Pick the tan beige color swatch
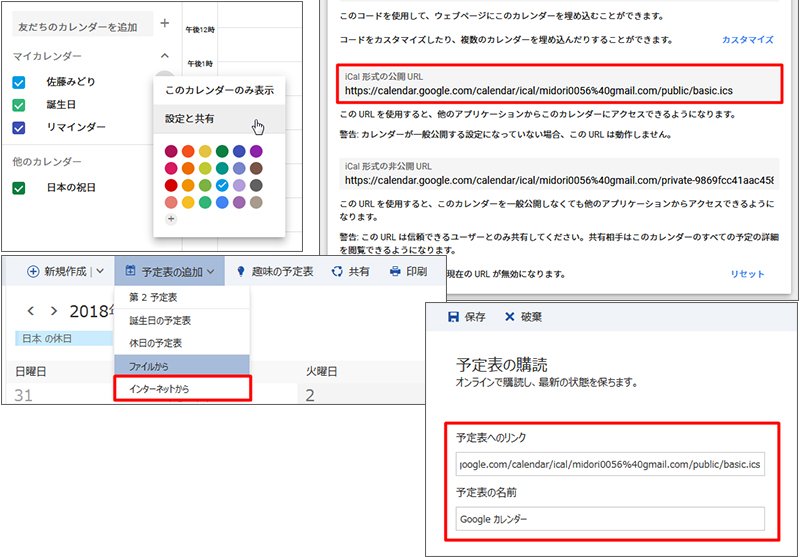Image resolution: width=800 pixels, height=557 pixels. point(256,202)
